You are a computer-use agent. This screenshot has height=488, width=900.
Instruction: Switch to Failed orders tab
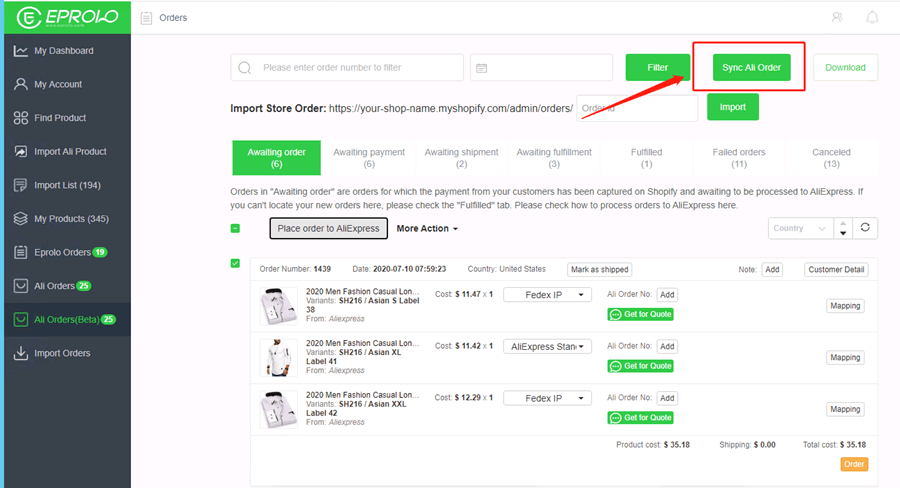[739, 157]
